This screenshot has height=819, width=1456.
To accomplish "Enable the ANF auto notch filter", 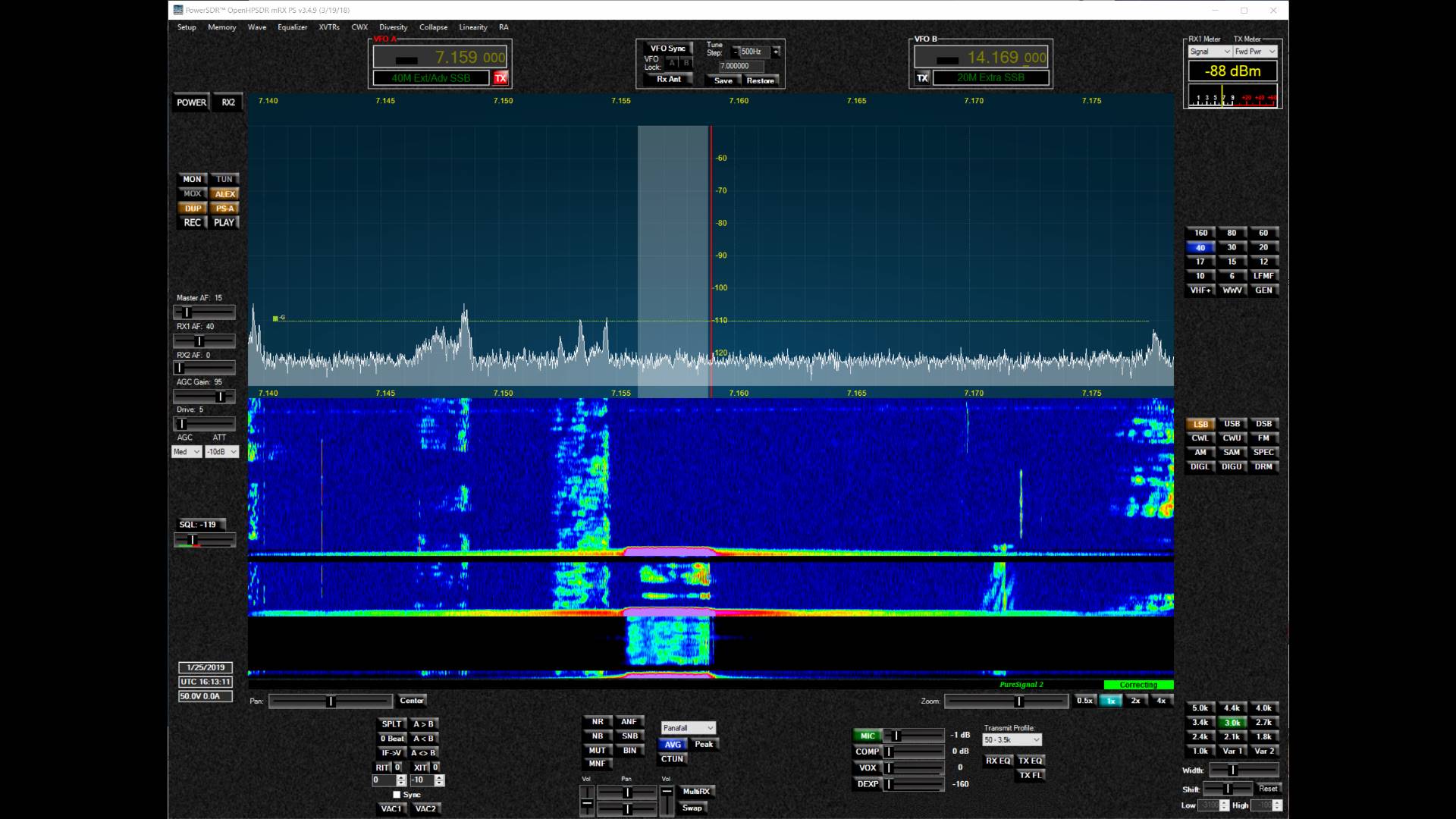I will tap(629, 722).
